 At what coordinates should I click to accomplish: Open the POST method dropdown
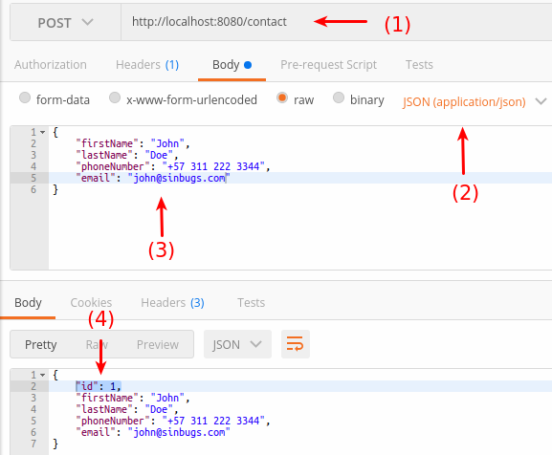(x=65, y=23)
